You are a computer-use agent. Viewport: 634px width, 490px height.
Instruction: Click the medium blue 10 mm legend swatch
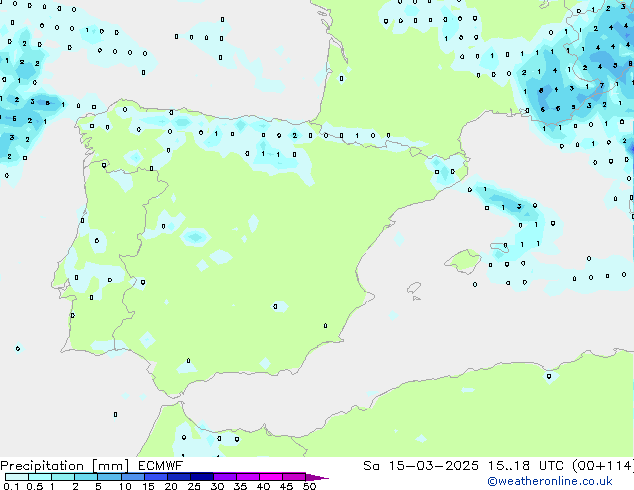point(132,477)
